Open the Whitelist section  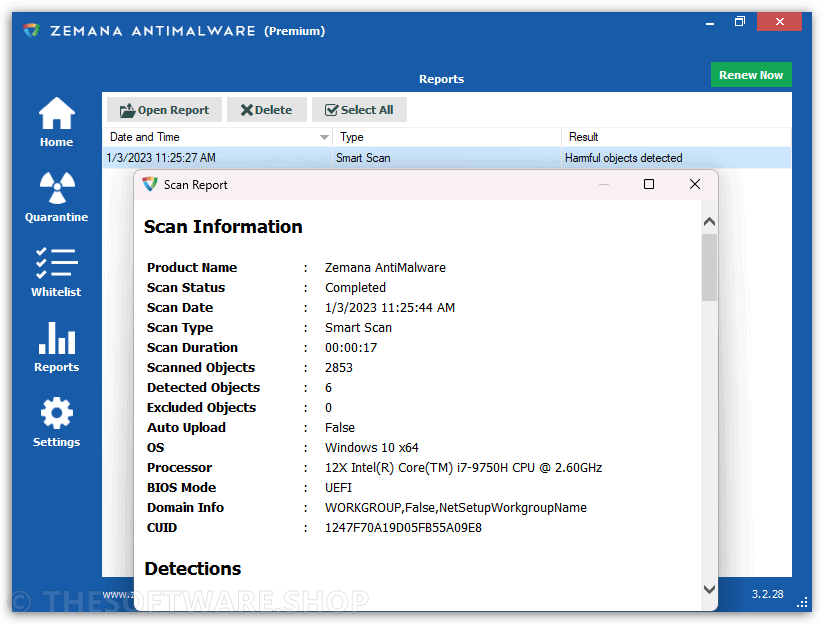[x=56, y=272]
